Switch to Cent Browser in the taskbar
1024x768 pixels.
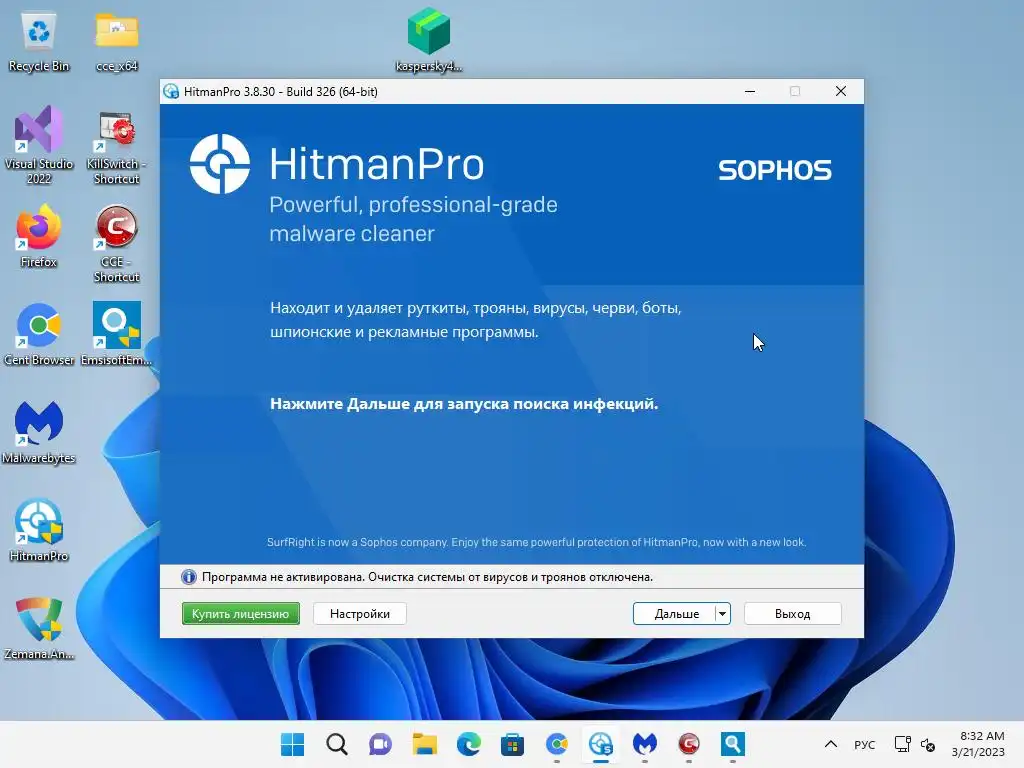[556, 744]
